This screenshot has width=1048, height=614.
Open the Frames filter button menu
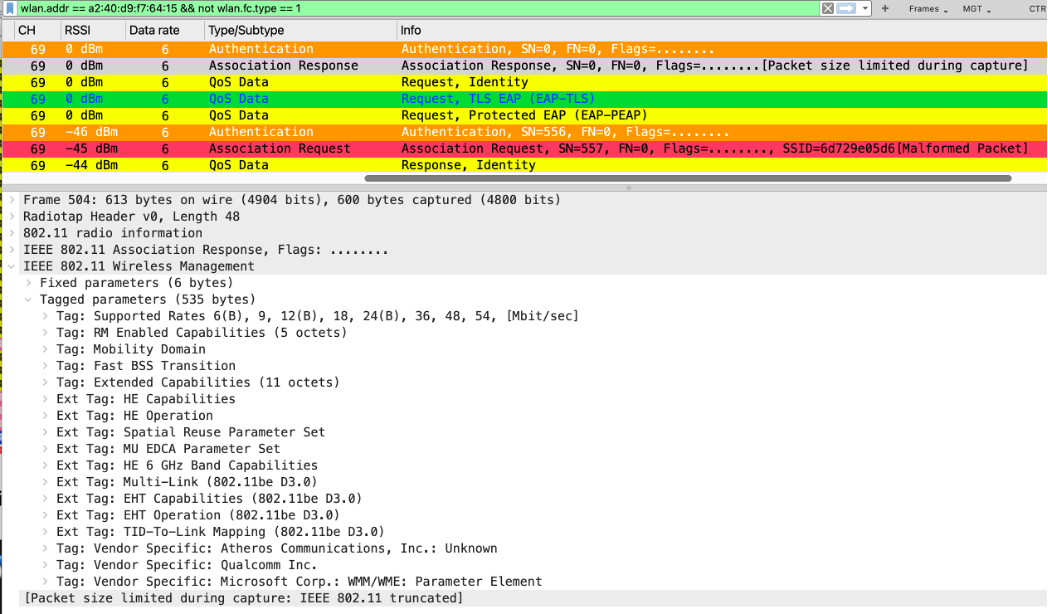point(925,9)
